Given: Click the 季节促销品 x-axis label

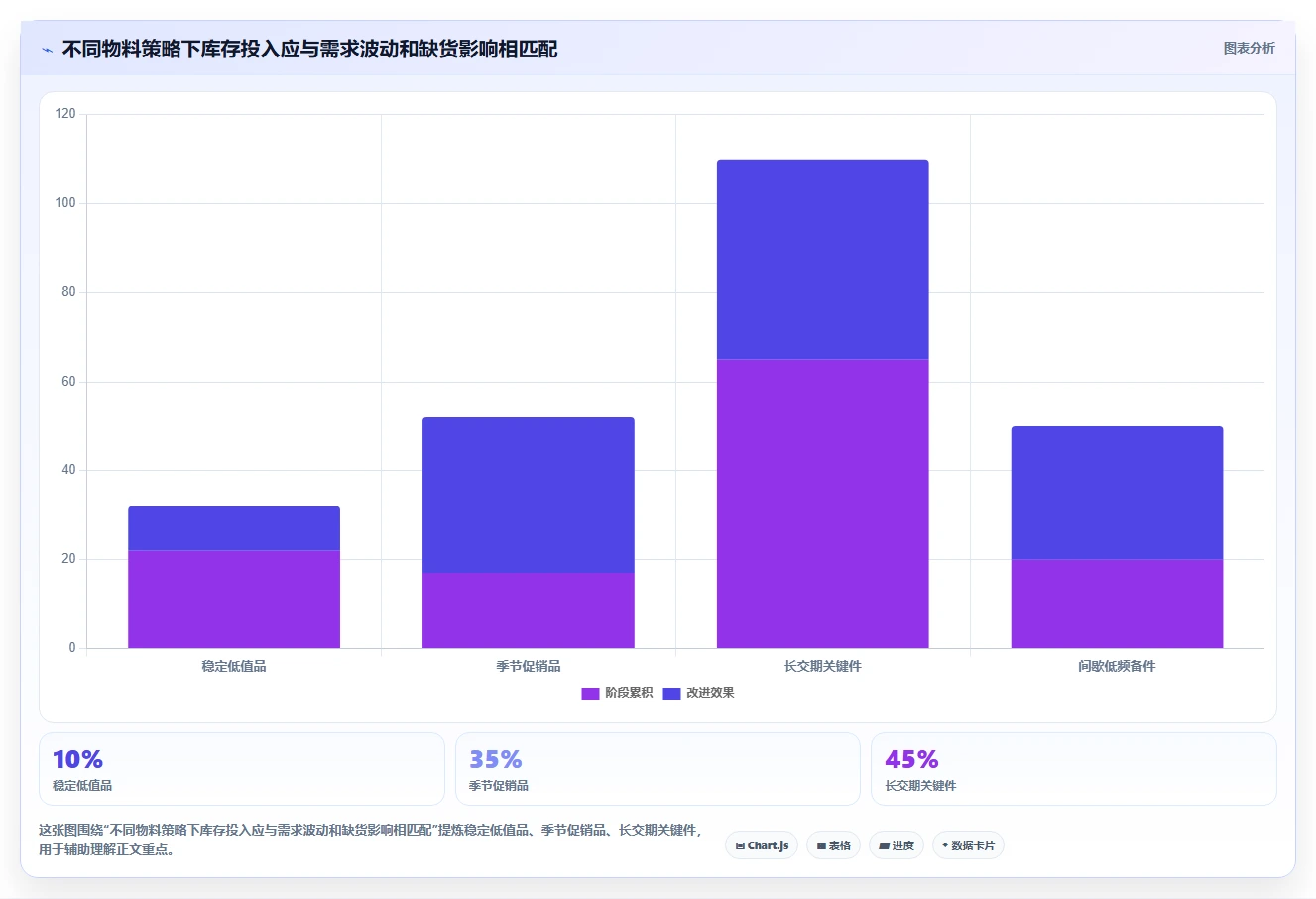Looking at the screenshot, I should (529, 666).
